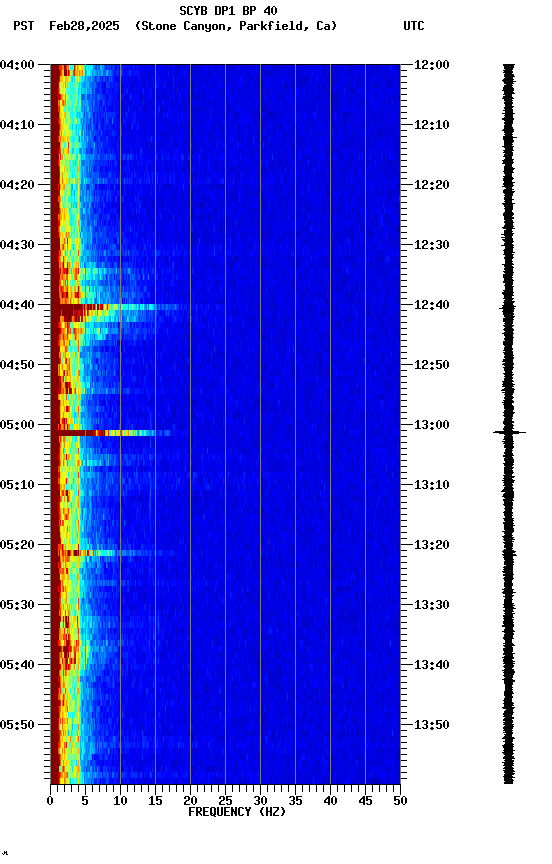Click the UTC time label '13:00'
Viewport: 552px width, 864px height.
[431, 425]
